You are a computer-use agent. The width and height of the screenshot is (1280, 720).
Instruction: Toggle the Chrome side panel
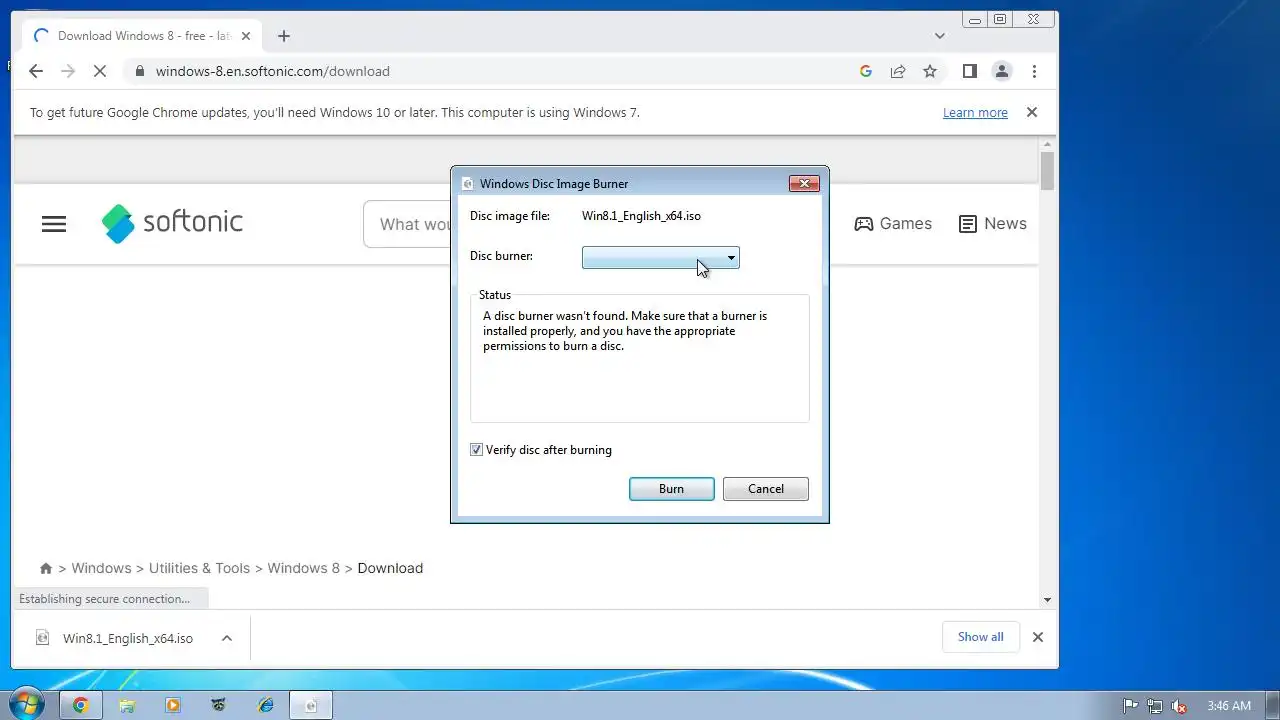click(969, 71)
